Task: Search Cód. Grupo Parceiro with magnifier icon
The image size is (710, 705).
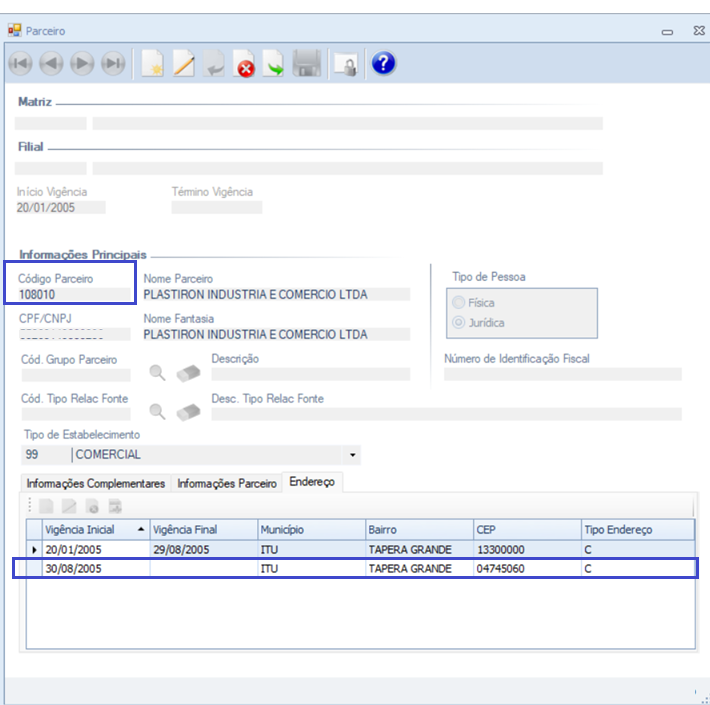Action: click(x=158, y=374)
